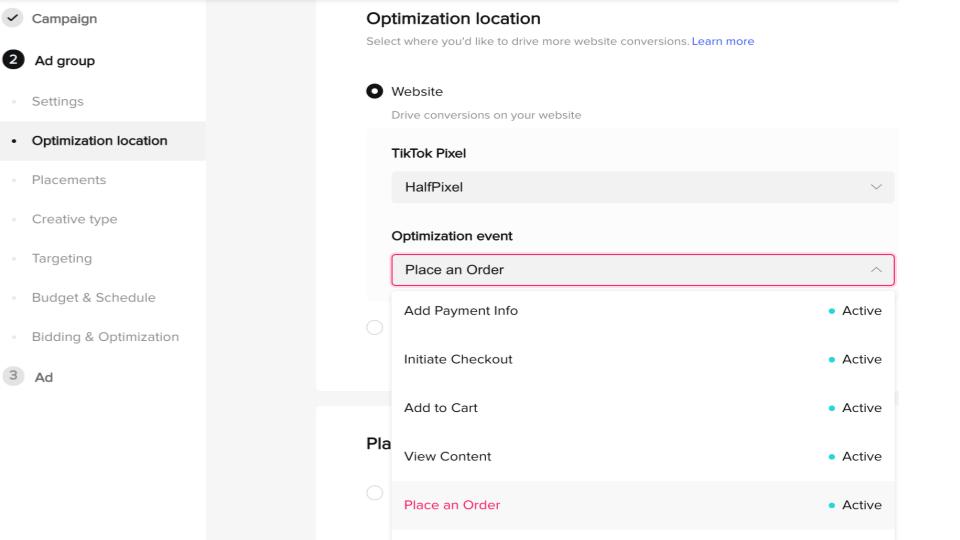This screenshot has height=540, width=960.
Task: Pick View Content optimization event
Action: coord(643,457)
